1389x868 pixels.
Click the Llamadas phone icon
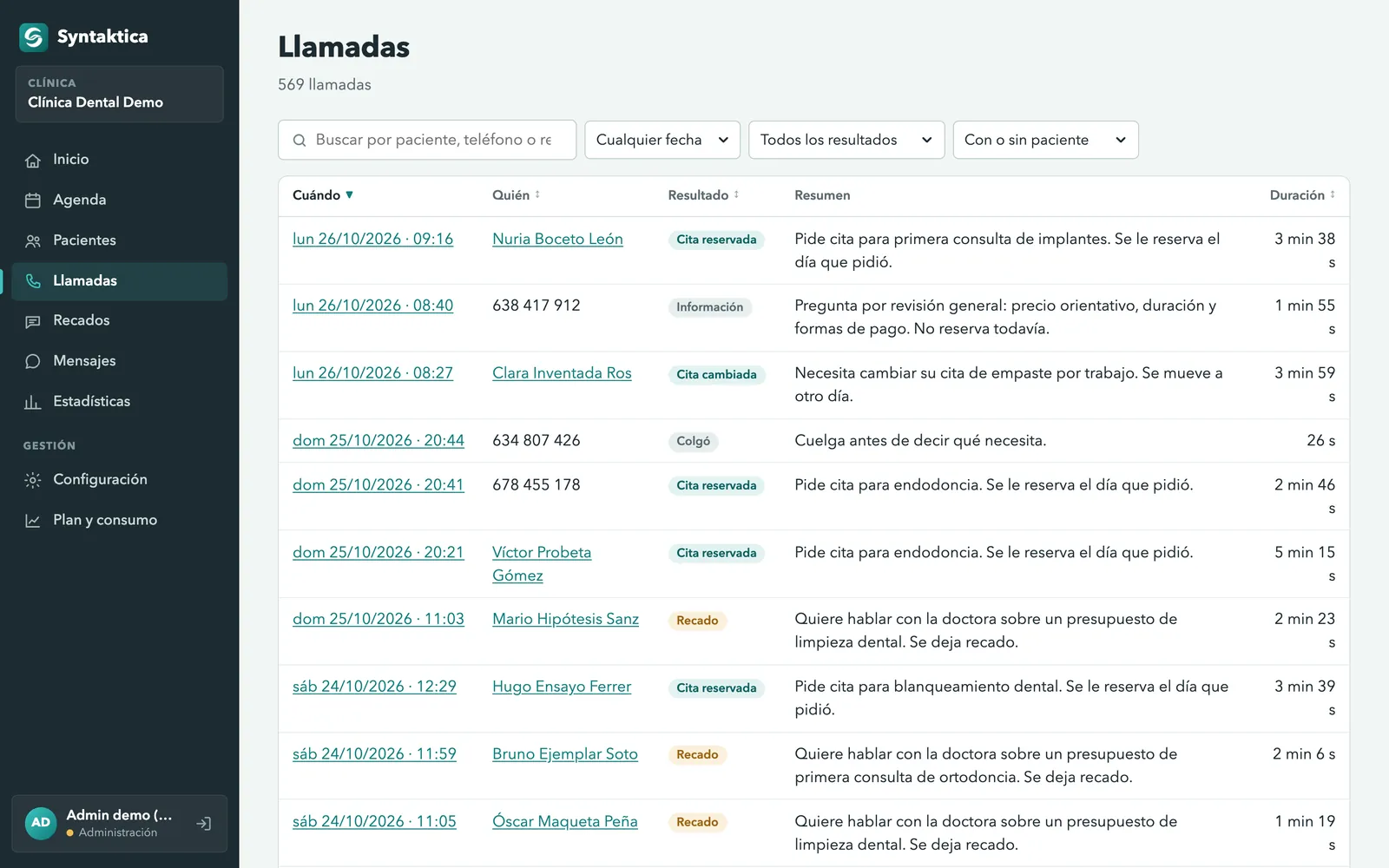33,281
